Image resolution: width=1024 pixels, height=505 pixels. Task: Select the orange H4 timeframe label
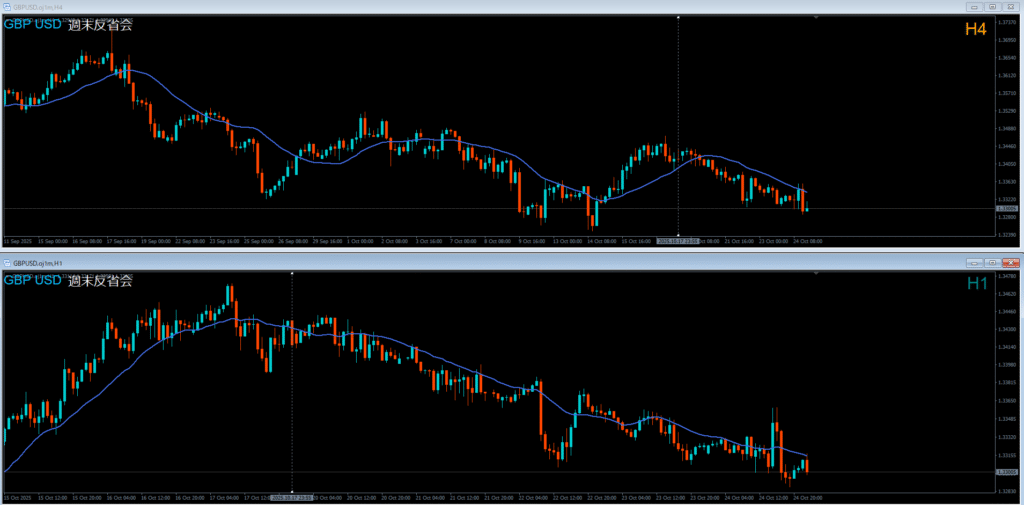tap(975, 30)
